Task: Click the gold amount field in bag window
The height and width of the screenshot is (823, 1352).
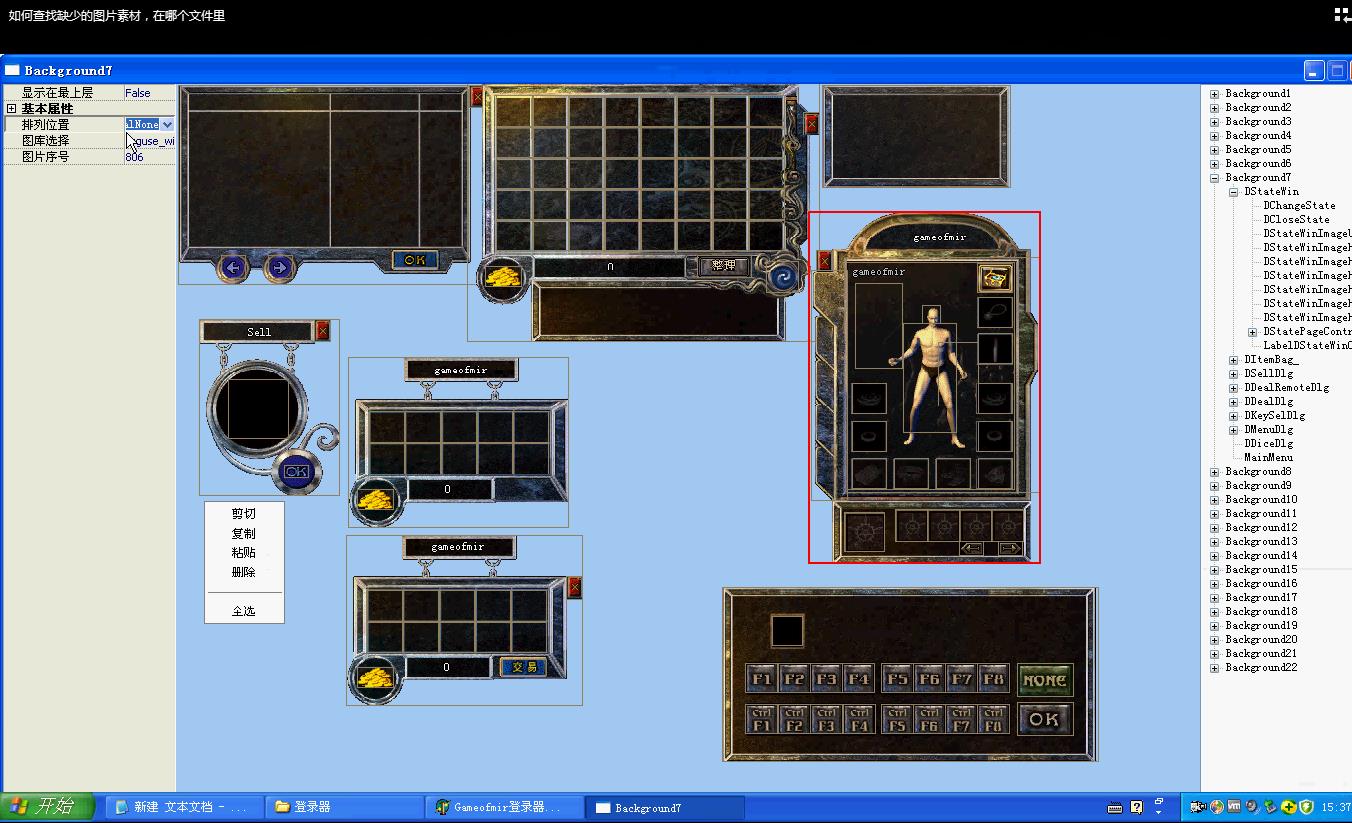Action: [610, 267]
